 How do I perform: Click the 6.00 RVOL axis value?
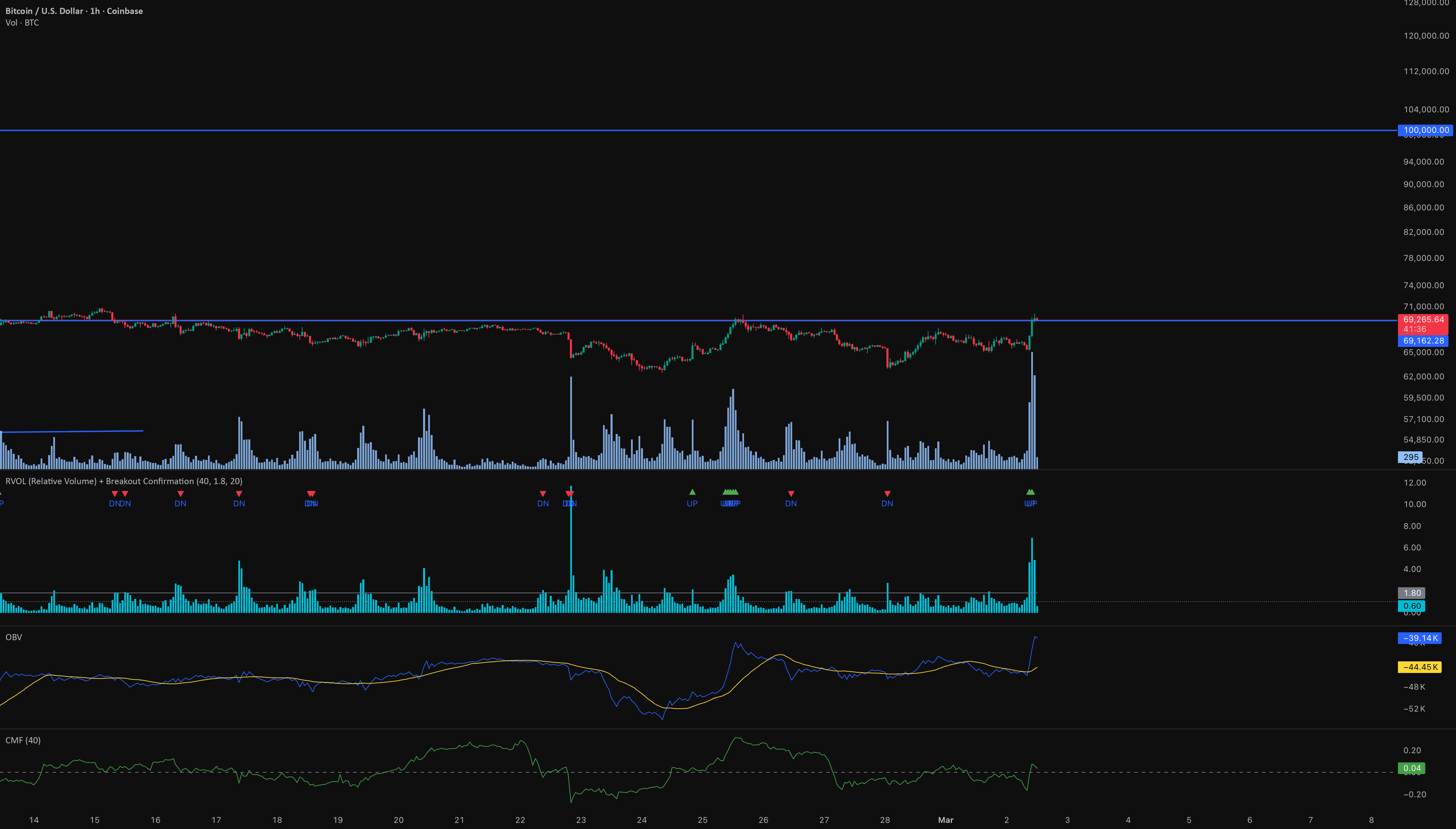1412,548
